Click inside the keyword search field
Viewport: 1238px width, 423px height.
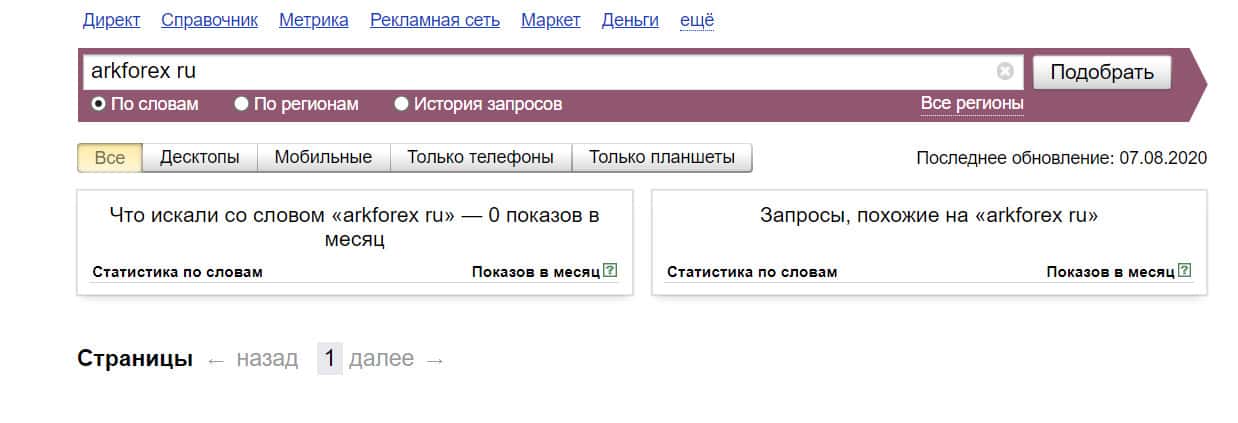pyautogui.click(x=540, y=71)
